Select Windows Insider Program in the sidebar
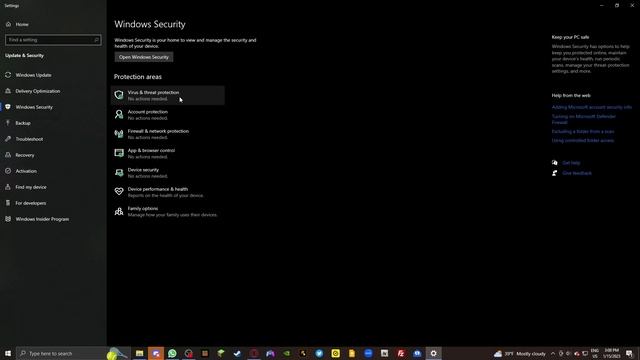Viewport: 640px width, 360px height. [53, 219]
